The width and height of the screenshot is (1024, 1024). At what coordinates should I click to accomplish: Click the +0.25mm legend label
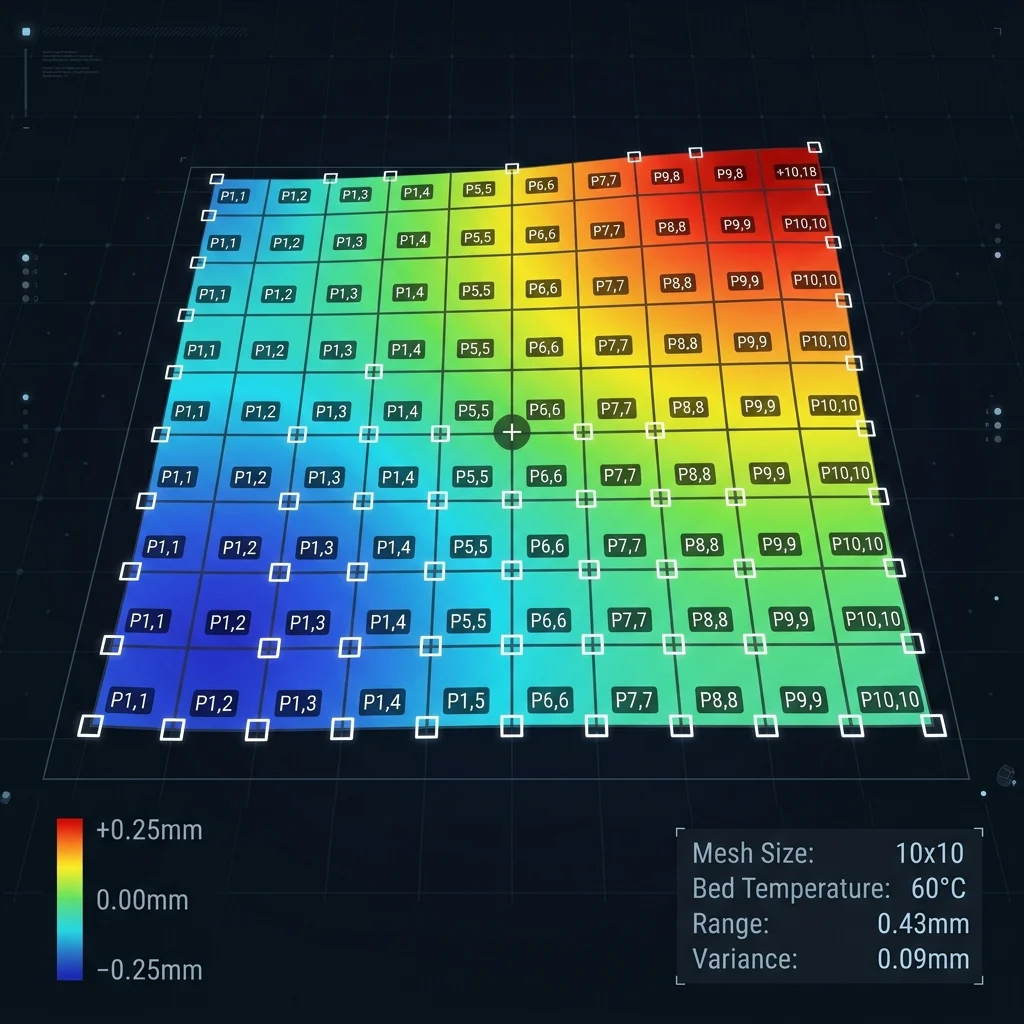149,830
